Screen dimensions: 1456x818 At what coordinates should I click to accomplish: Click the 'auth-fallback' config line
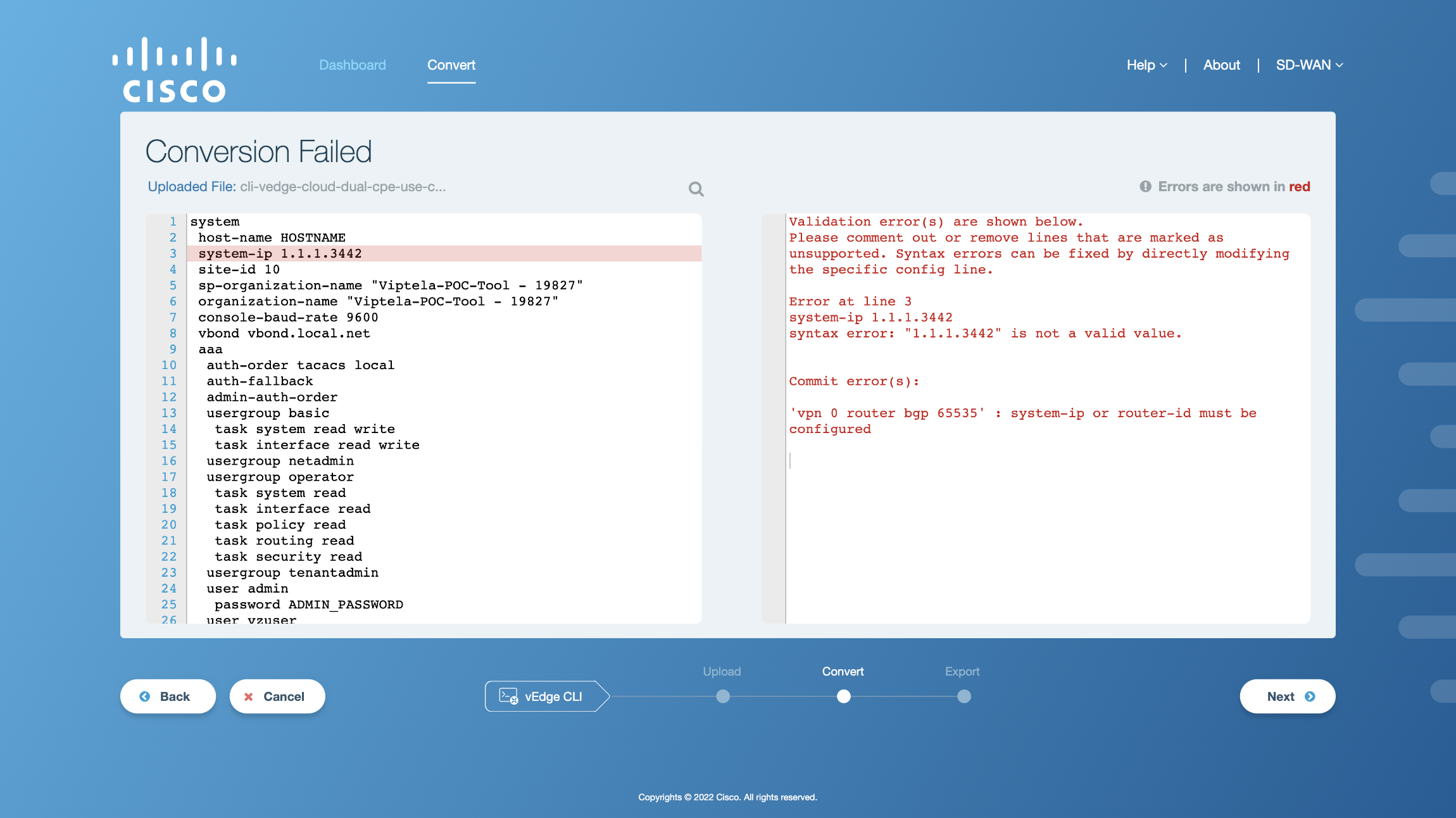[x=260, y=381]
